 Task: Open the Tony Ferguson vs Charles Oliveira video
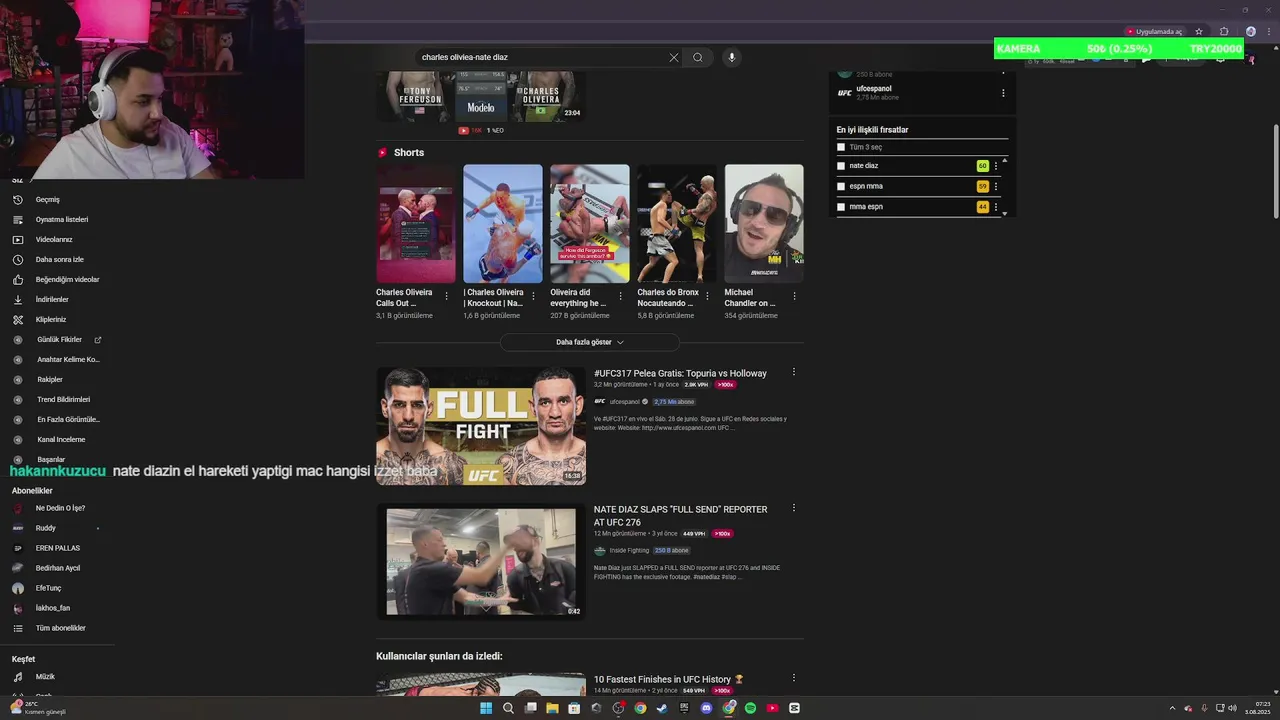(x=481, y=96)
